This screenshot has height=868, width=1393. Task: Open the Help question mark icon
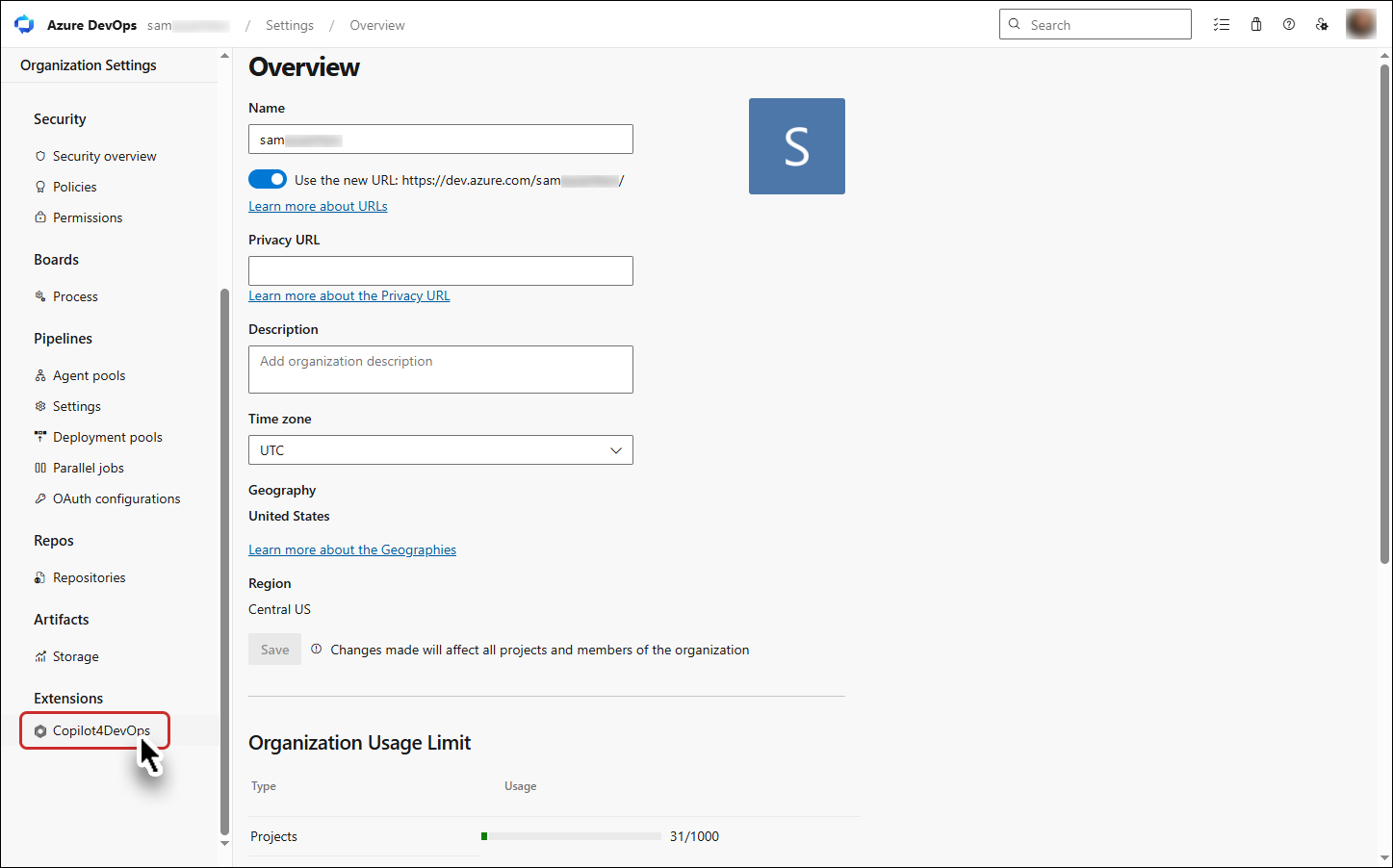[x=1289, y=25]
